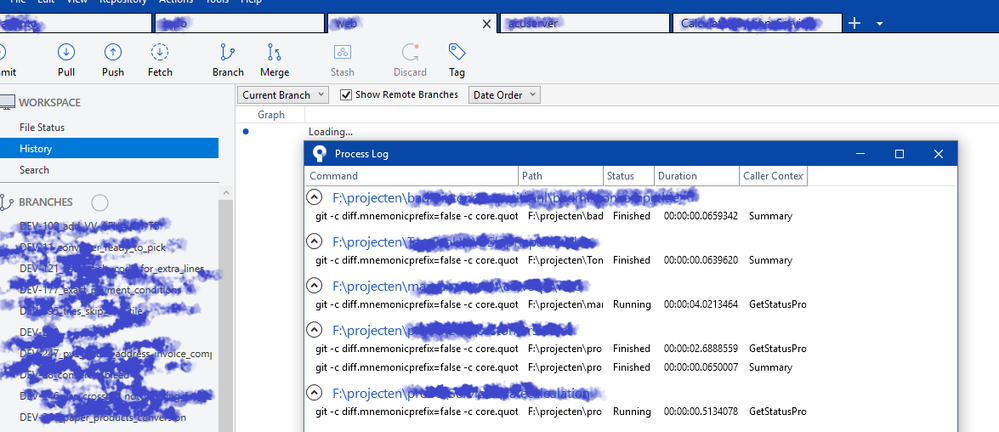Open Search in the workspace sidebar
Image resolution: width=999 pixels, height=432 pixels.
point(34,170)
